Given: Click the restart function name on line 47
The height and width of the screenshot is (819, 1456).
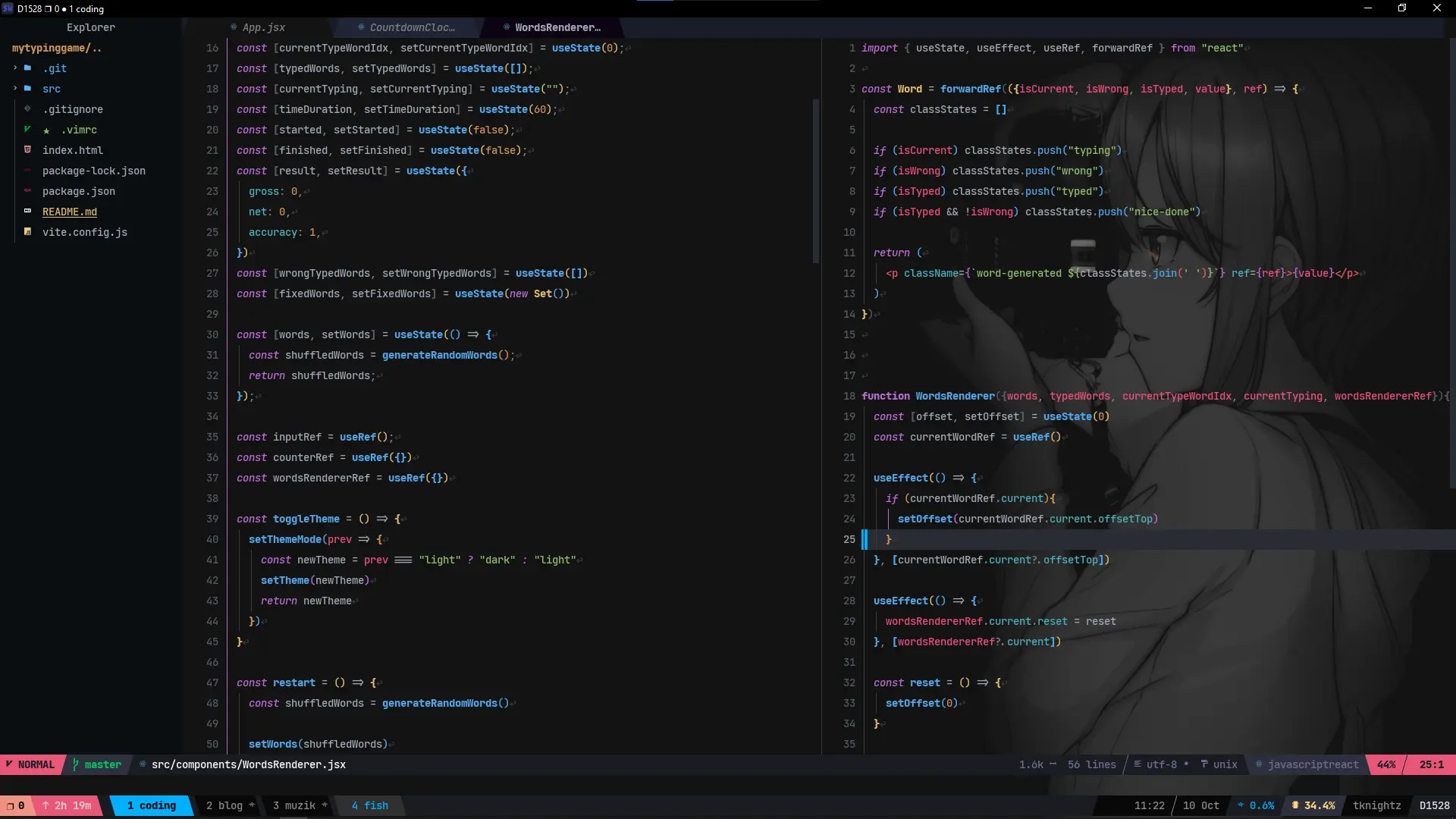Looking at the screenshot, I should coord(294,682).
